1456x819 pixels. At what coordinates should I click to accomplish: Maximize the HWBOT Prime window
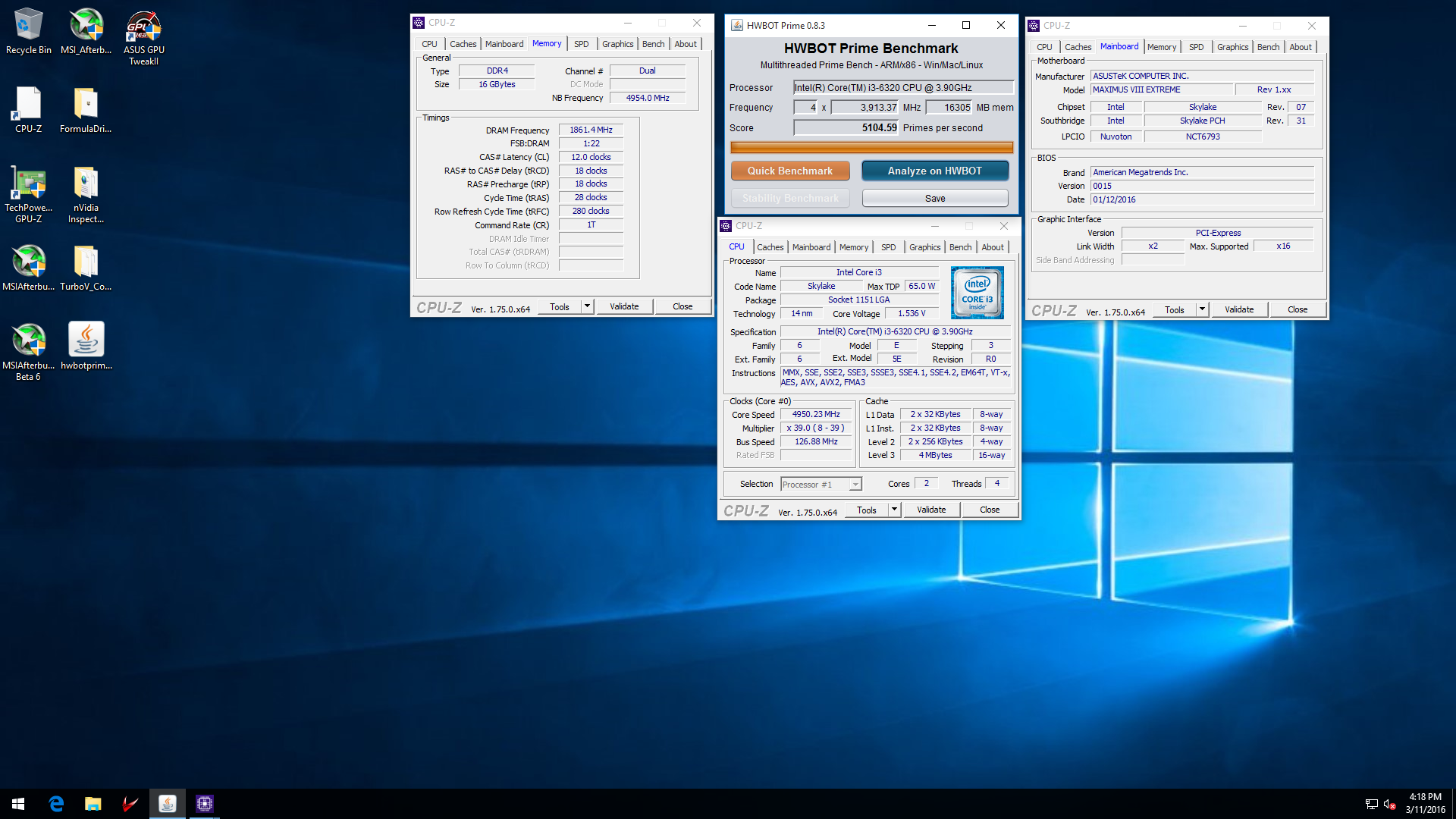966,25
